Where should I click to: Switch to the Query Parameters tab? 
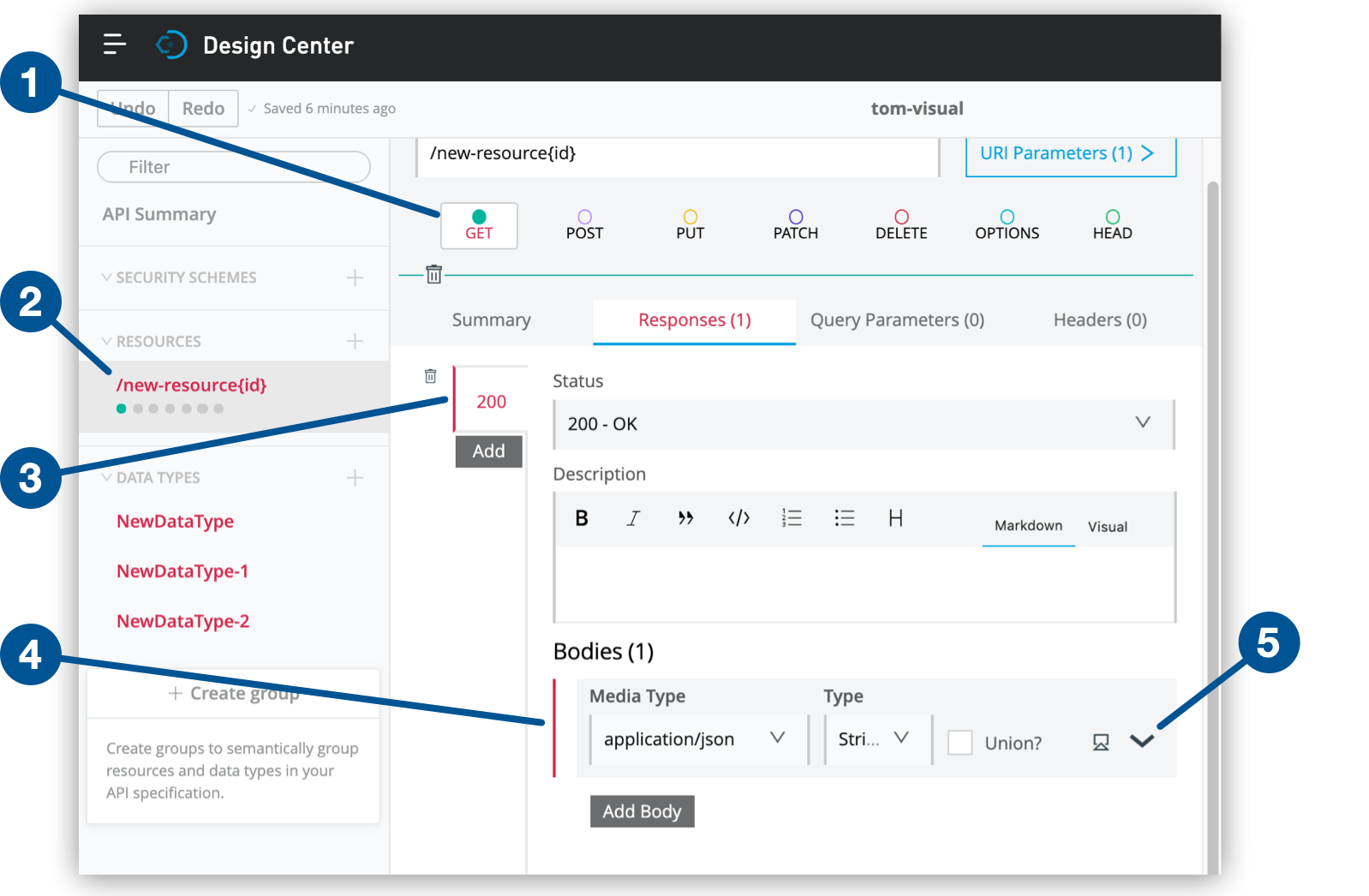[x=897, y=320]
